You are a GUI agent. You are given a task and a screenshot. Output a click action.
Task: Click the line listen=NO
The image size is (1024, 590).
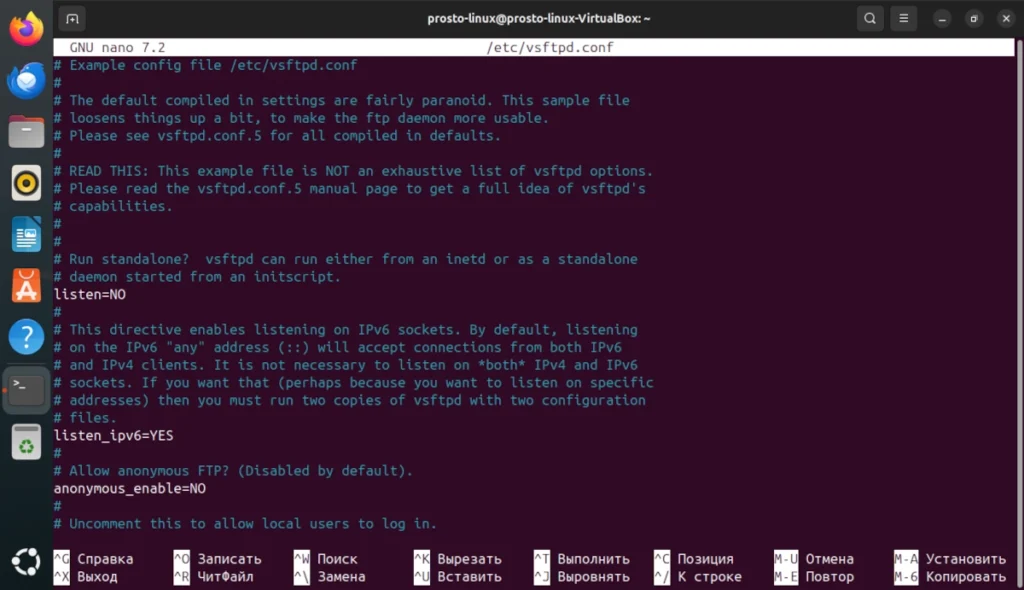point(89,295)
